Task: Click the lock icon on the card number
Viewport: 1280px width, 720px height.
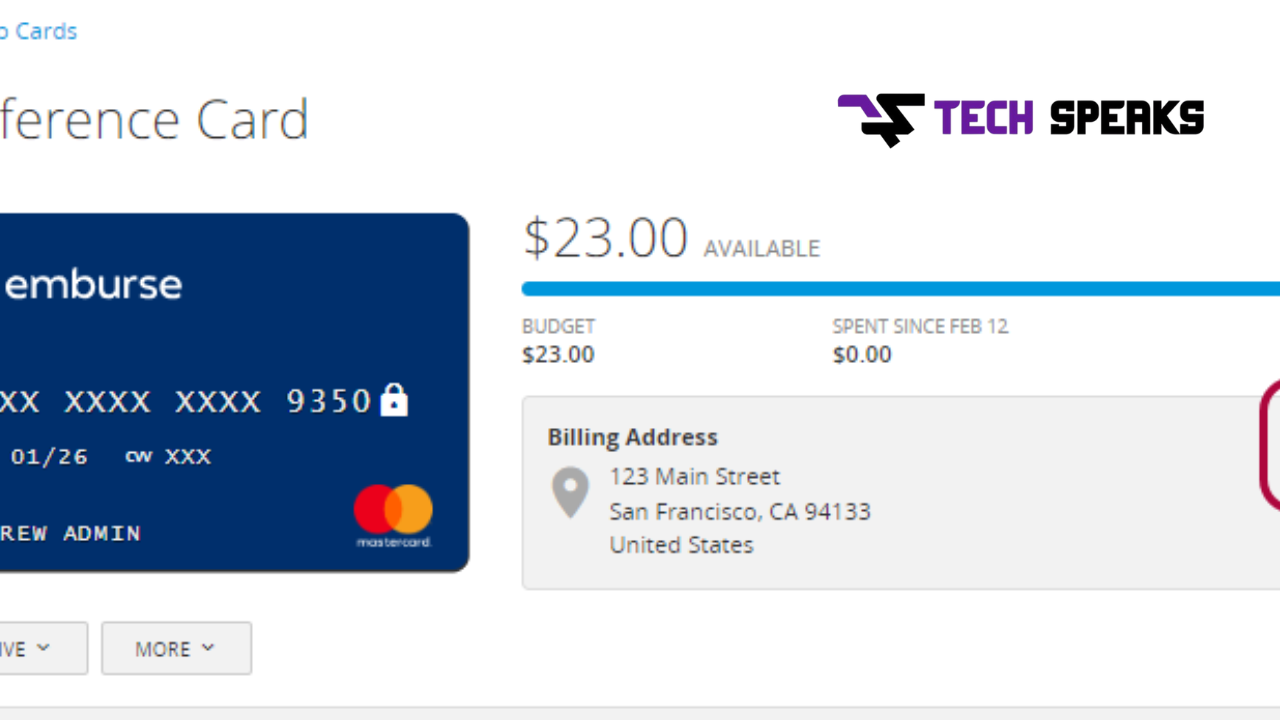Action: [394, 400]
